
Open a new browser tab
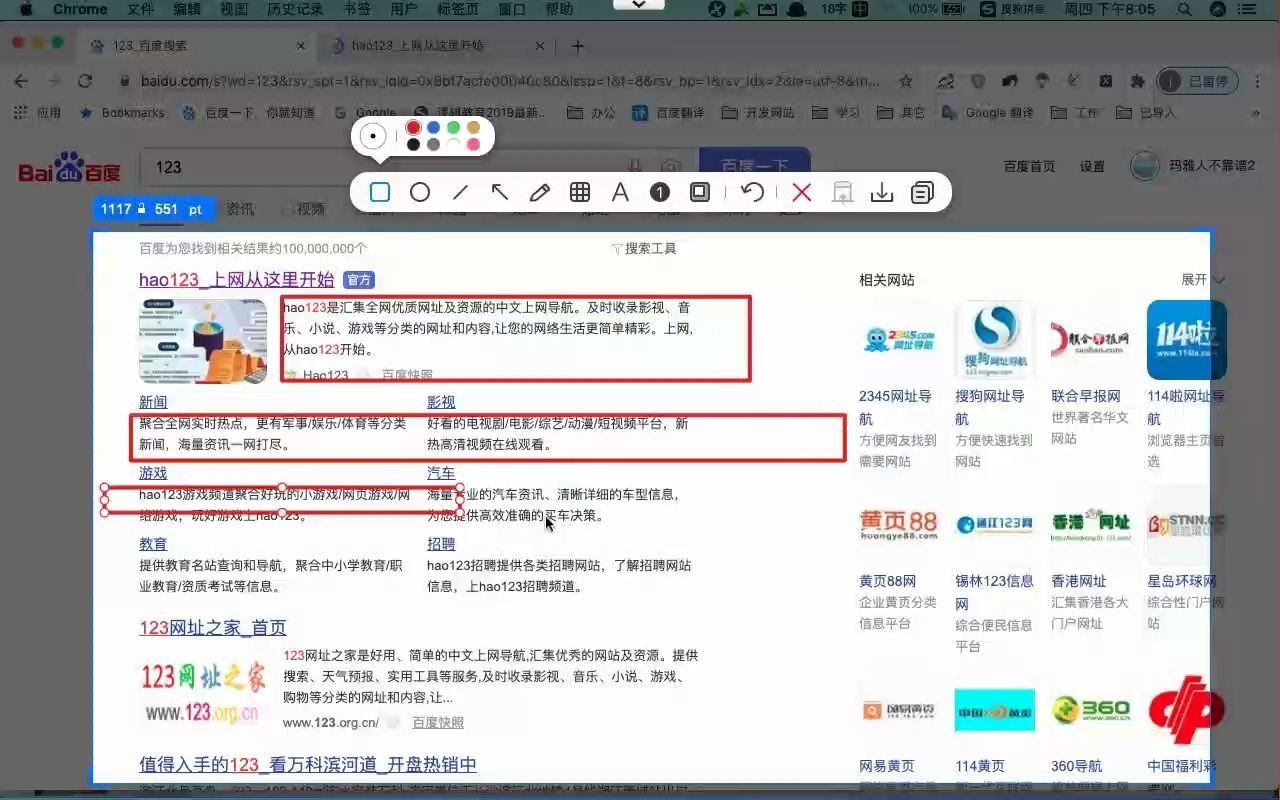pos(578,46)
